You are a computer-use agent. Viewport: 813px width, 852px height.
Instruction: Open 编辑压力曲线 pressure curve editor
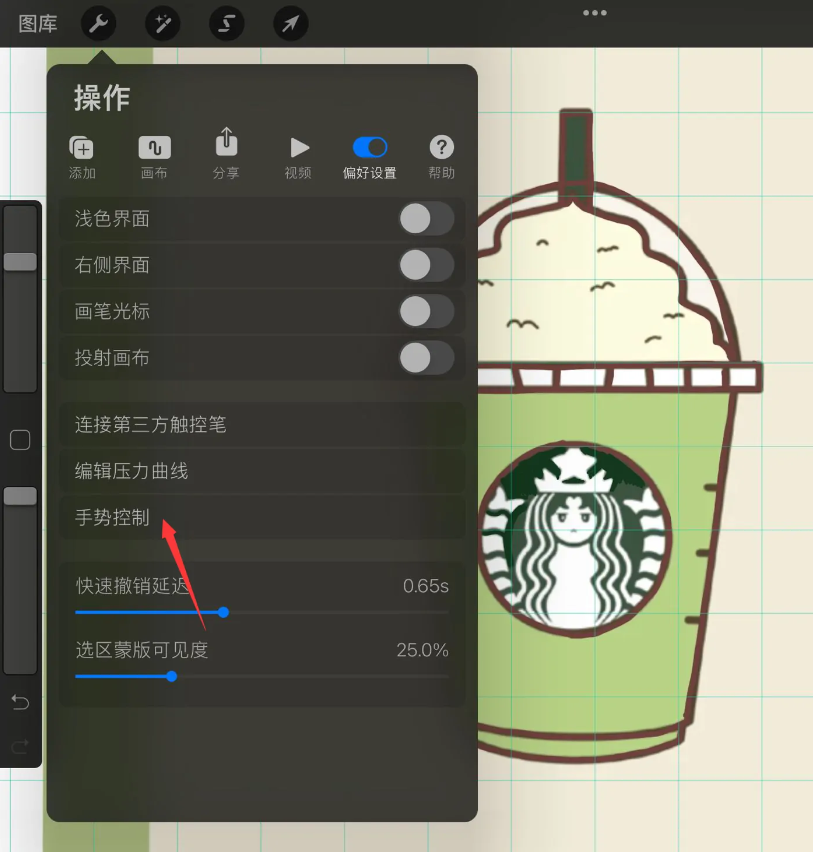click(130, 470)
